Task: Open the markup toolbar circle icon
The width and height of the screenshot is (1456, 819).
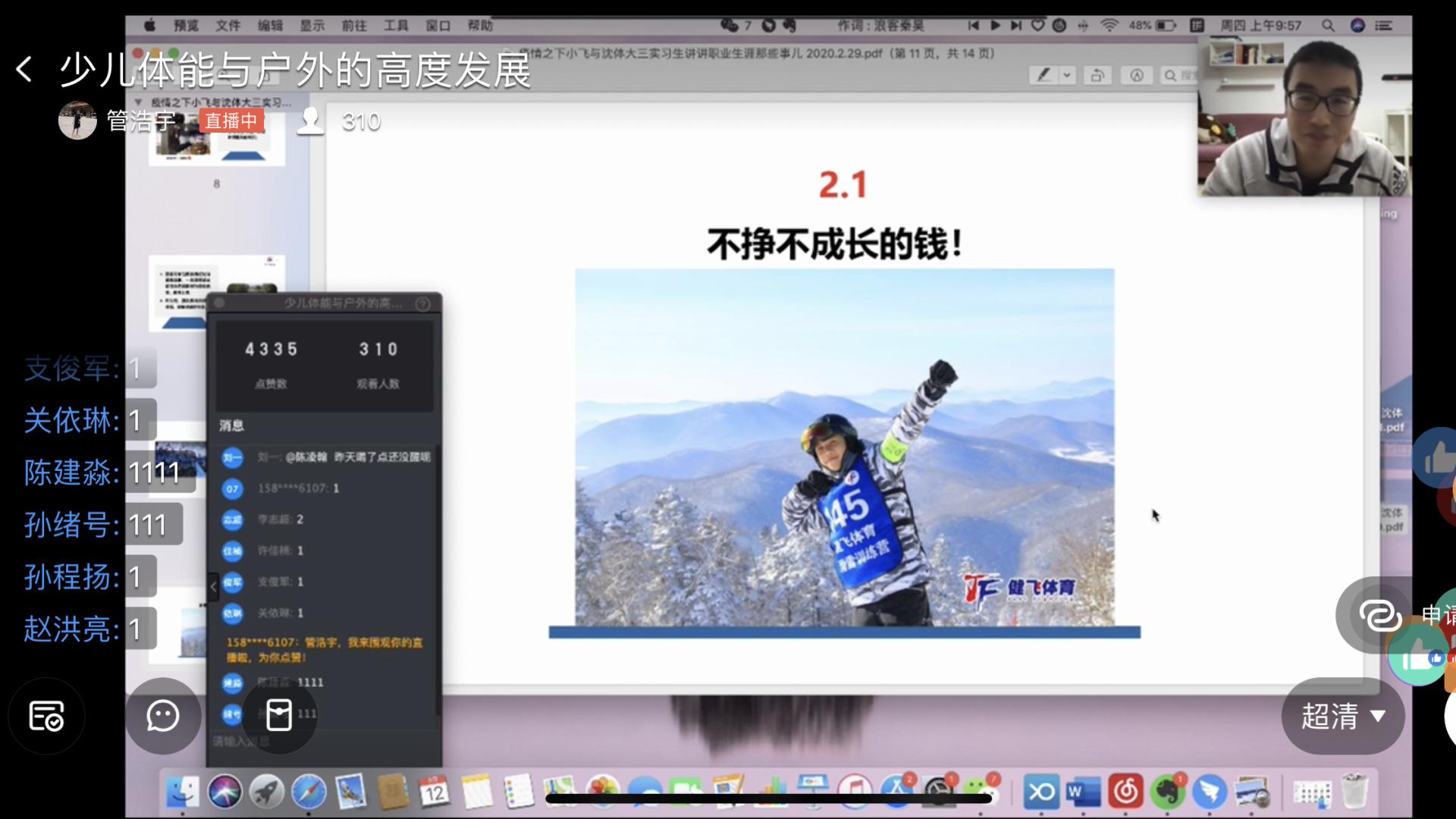Action: (1136, 75)
